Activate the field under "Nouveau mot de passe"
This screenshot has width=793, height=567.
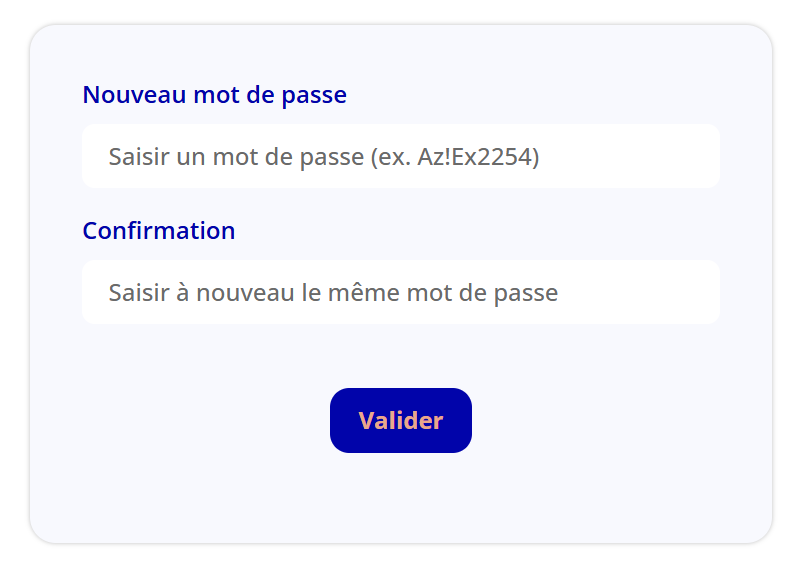tap(400, 156)
